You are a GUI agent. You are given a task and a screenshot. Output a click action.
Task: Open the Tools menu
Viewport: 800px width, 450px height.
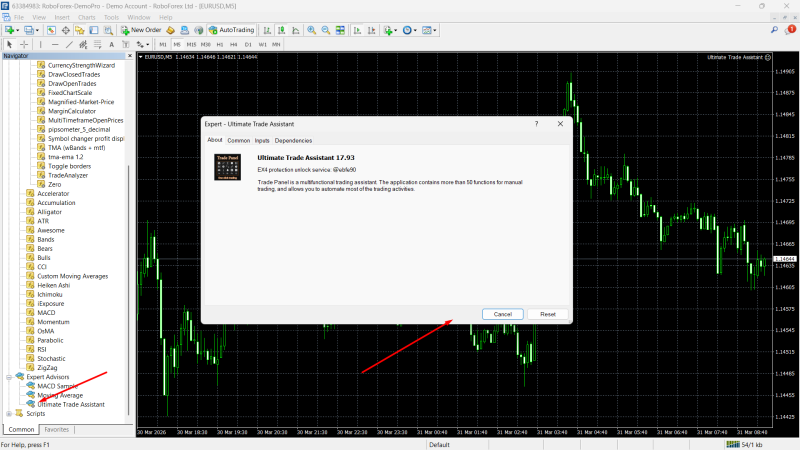(x=111, y=17)
